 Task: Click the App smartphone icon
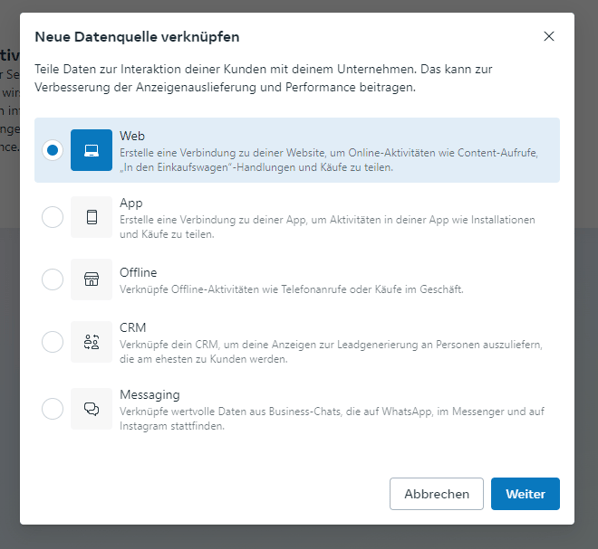[92, 217]
